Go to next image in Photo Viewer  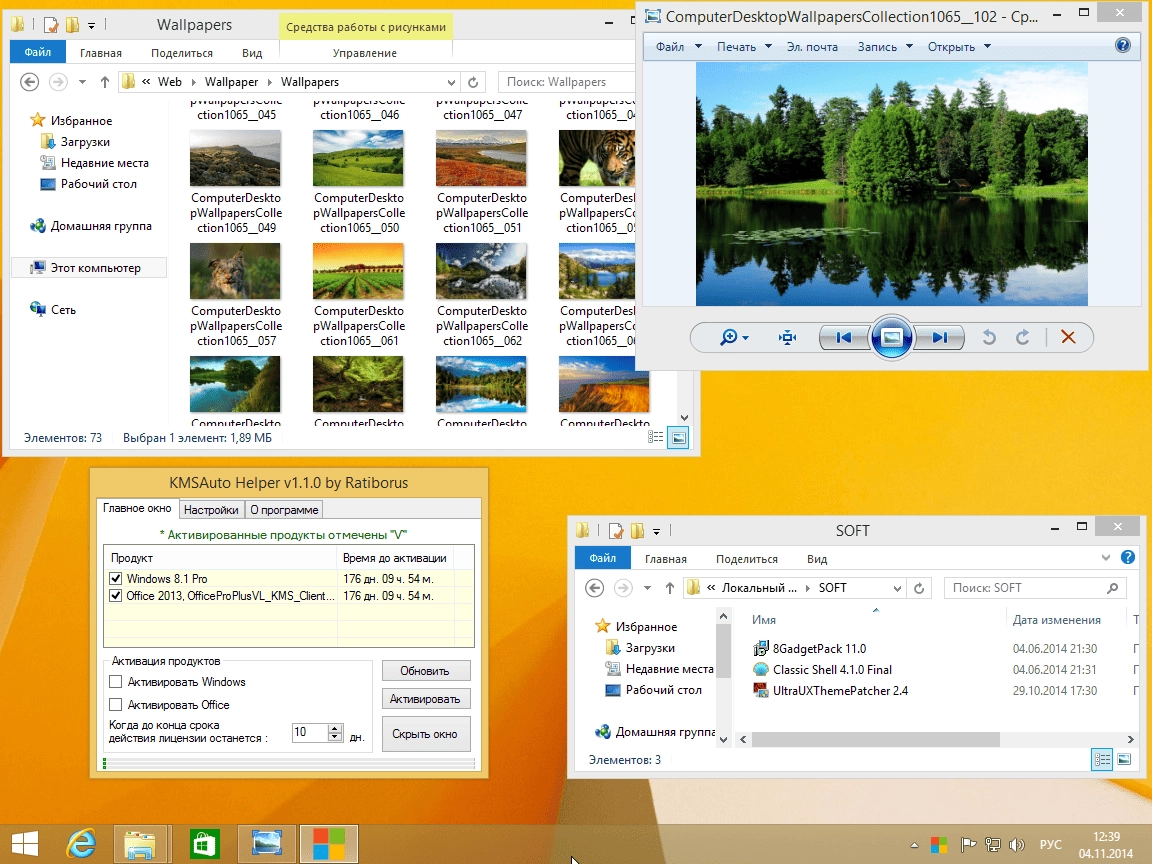click(x=939, y=337)
